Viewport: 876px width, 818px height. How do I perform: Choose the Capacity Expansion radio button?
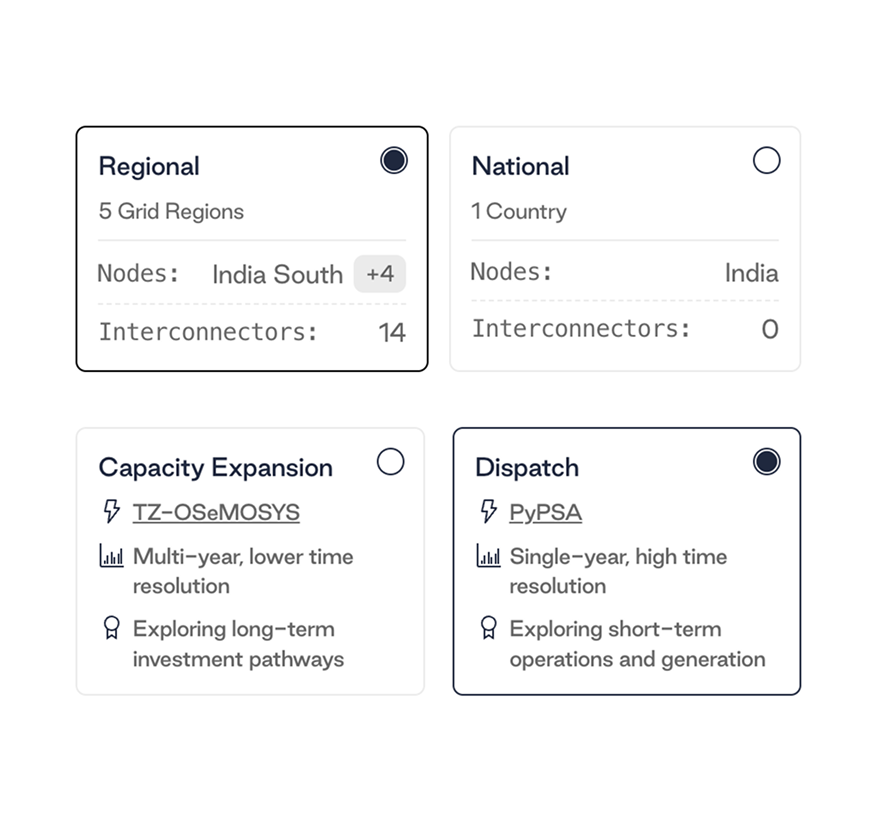(390, 462)
